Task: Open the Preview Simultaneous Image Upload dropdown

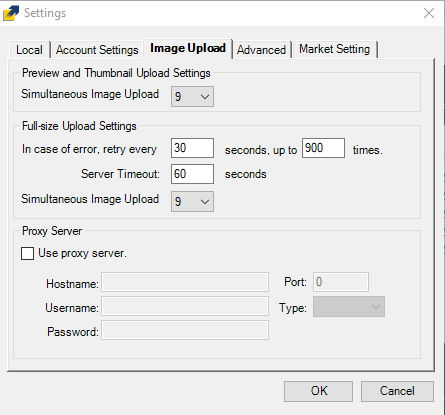Action: (192, 97)
